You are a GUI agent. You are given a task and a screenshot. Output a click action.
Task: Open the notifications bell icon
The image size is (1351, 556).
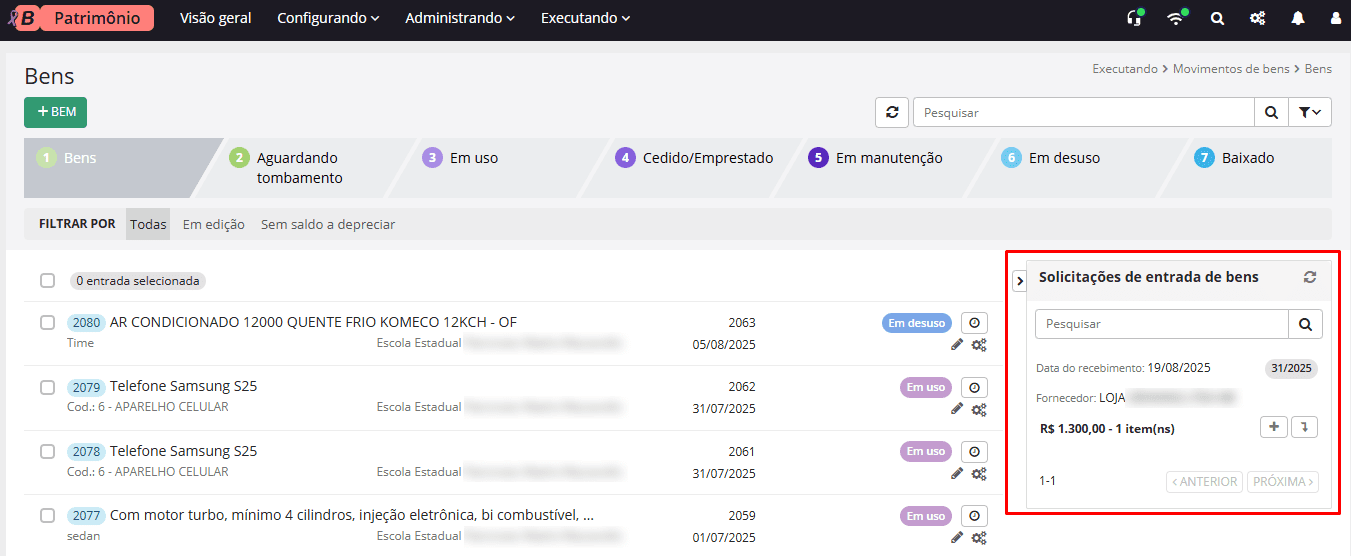[x=1298, y=18]
